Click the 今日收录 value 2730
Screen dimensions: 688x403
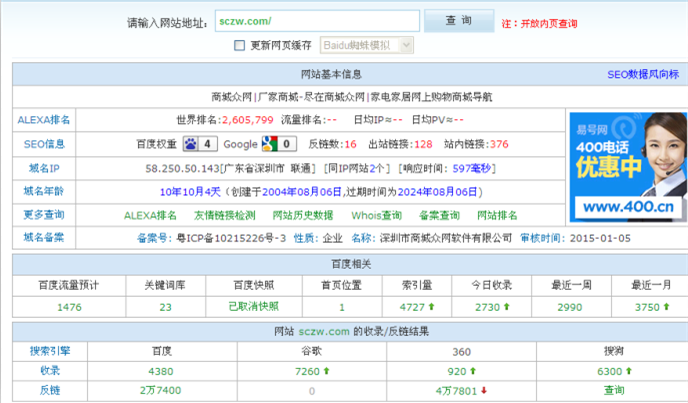pos(487,307)
